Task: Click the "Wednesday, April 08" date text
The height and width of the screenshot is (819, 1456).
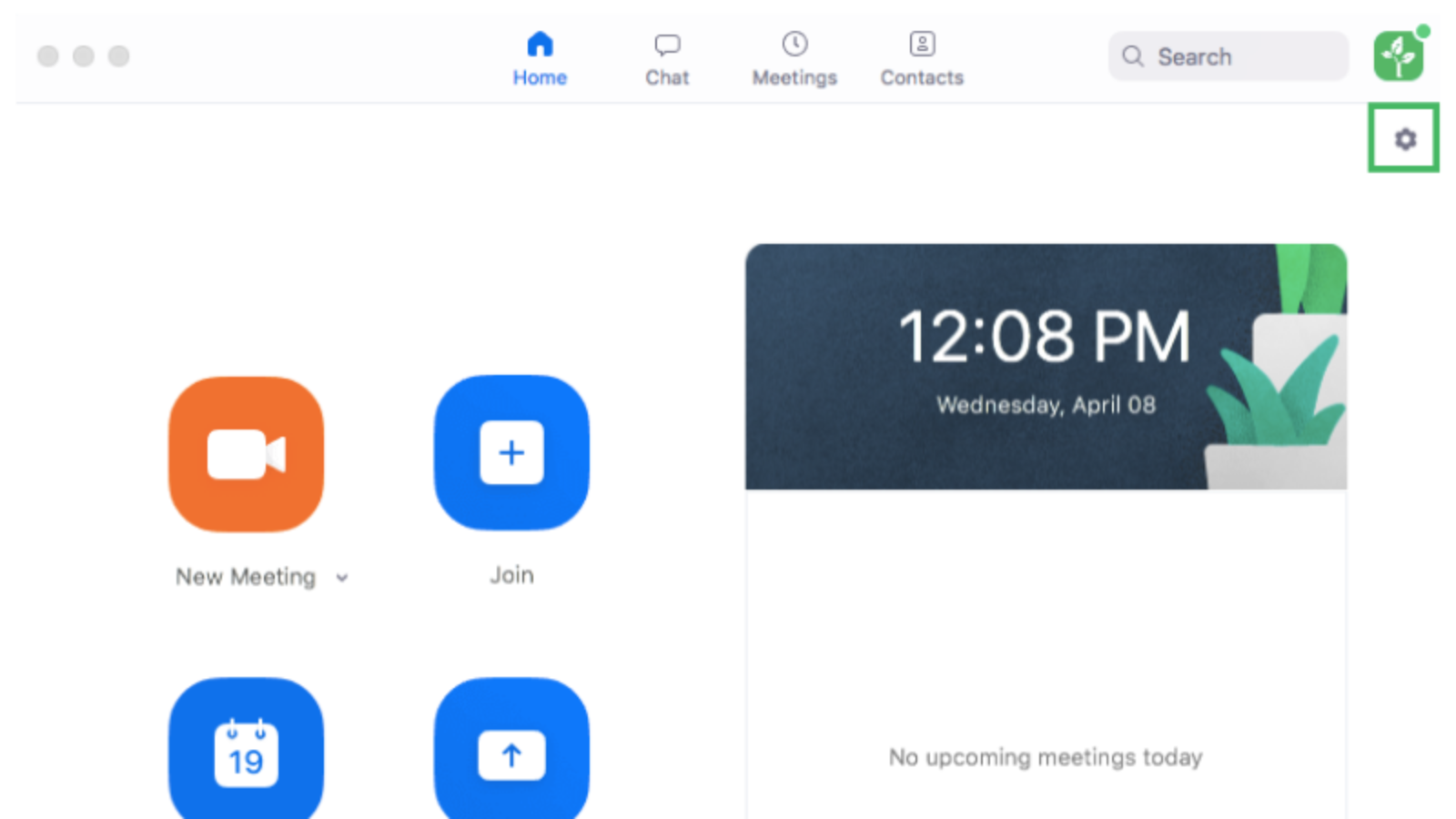Action: [x=1046, y=405]
